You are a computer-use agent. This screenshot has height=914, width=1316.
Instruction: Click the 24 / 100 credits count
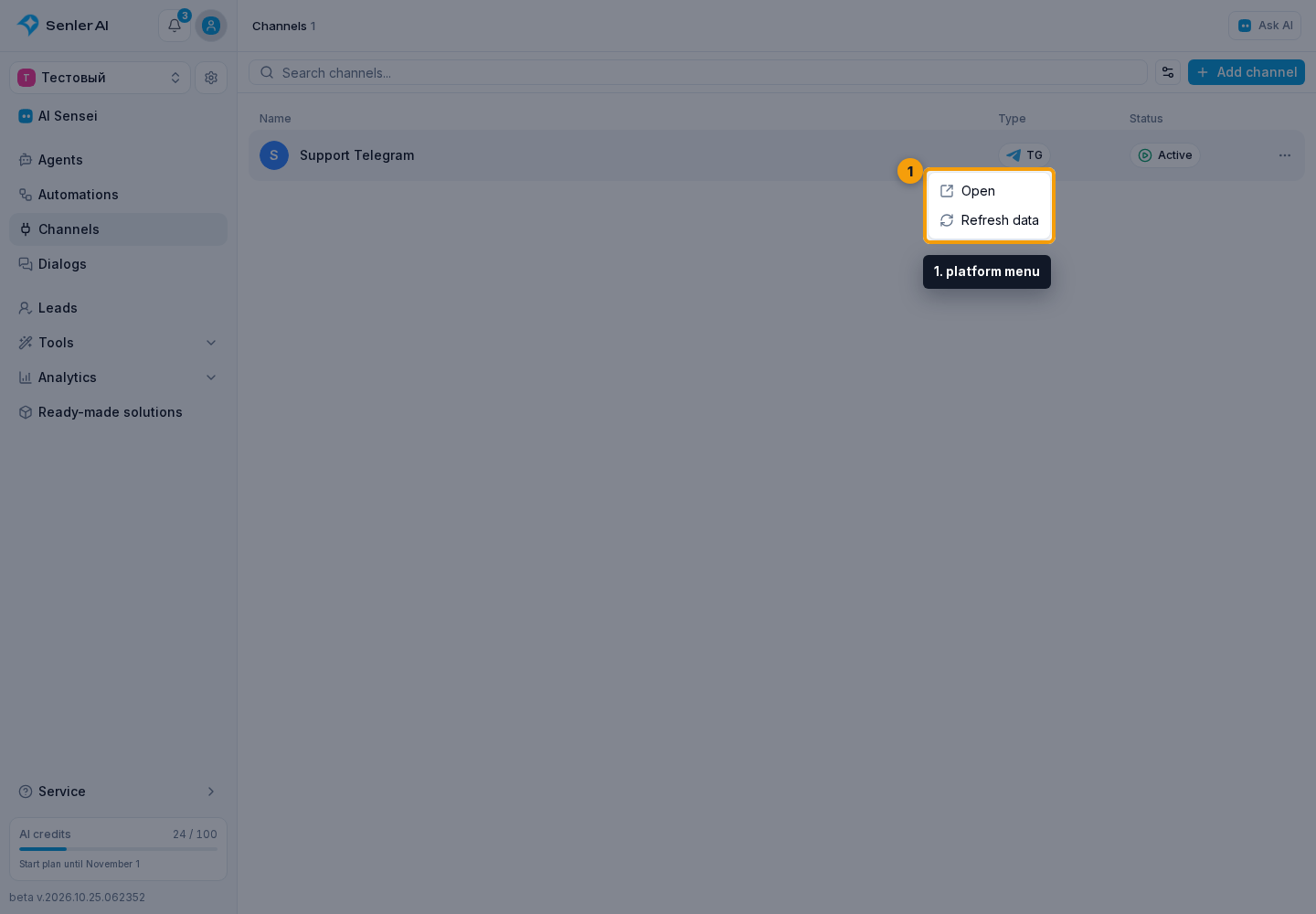pyautogui.click(x=195, y=834)
